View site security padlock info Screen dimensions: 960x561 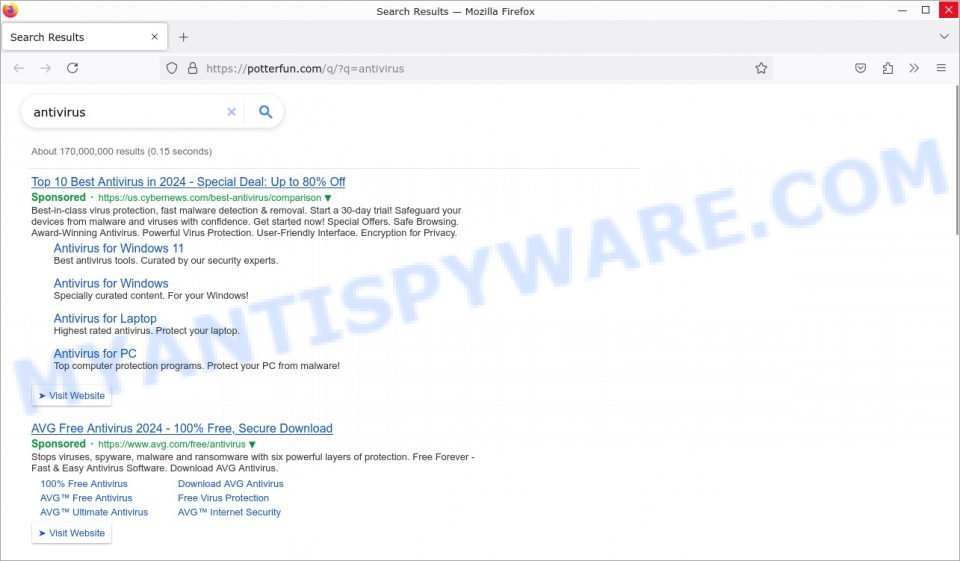193,69
